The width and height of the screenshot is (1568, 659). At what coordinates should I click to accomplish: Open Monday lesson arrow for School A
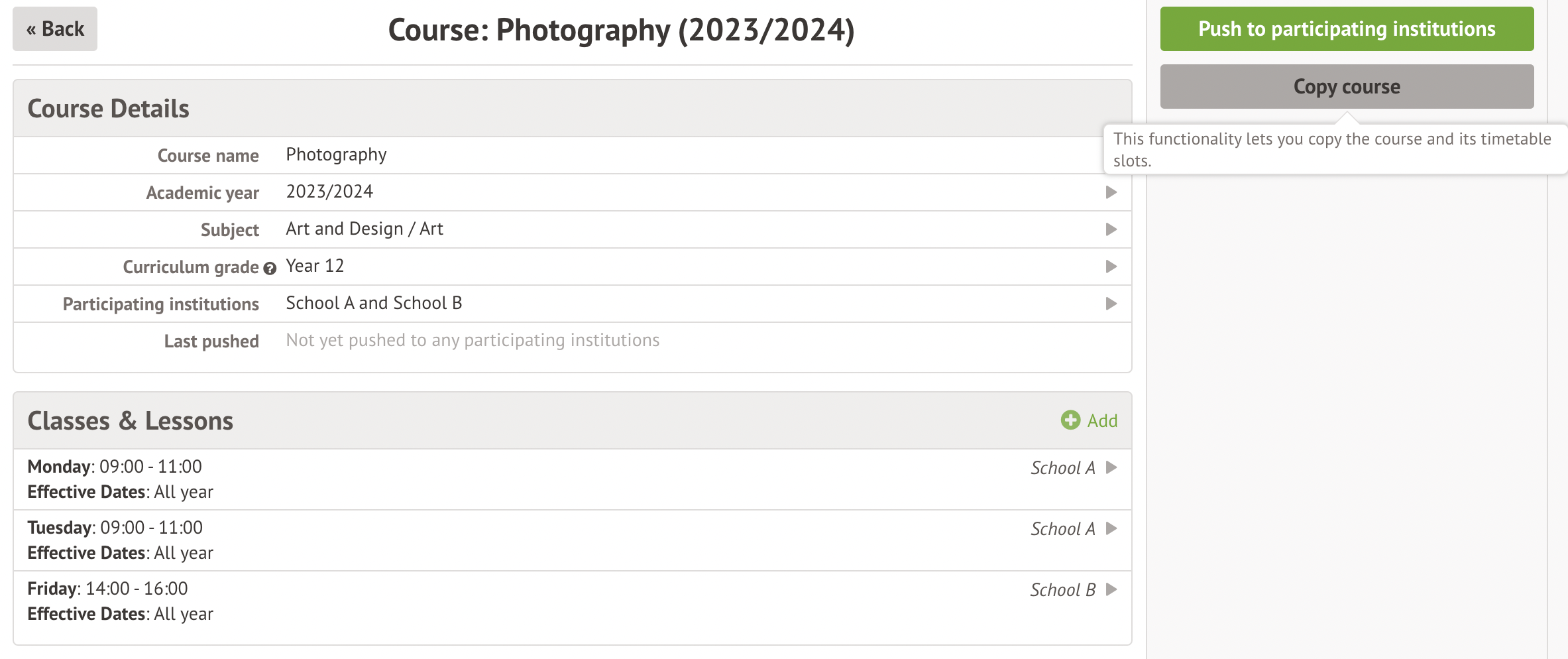tap(1112, 467)
